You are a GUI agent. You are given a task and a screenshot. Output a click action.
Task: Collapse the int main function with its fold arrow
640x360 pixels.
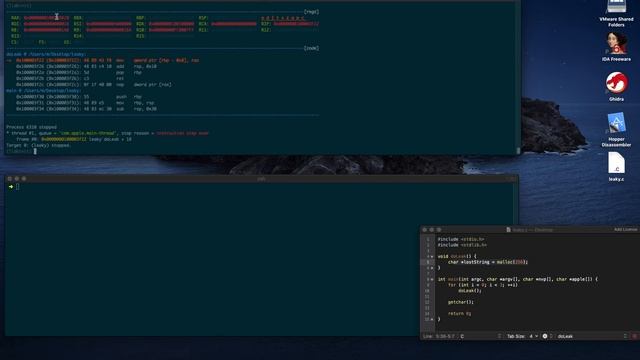(432, 280)
